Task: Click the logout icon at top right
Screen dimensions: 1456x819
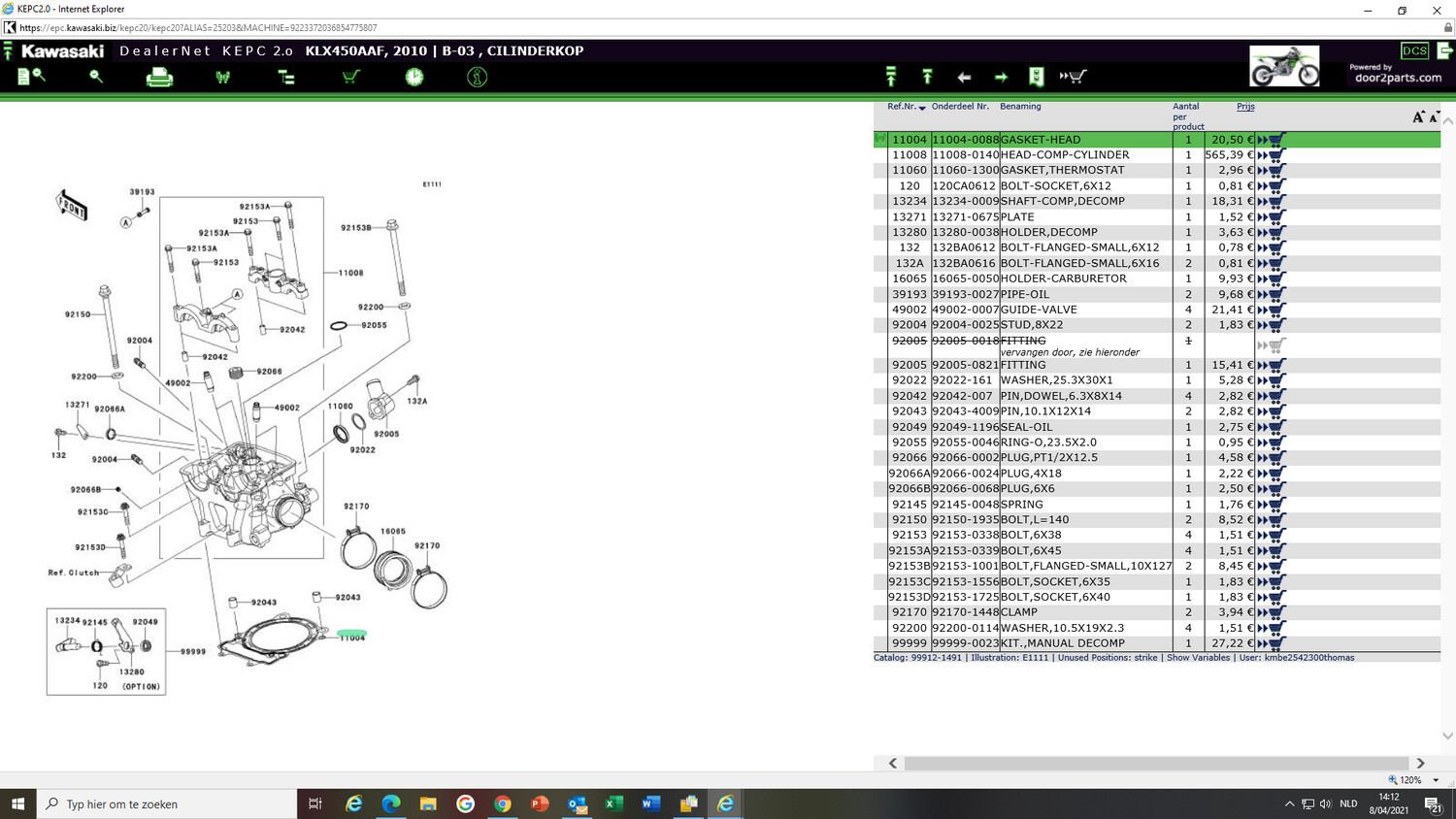Action: coord(1444,50)
